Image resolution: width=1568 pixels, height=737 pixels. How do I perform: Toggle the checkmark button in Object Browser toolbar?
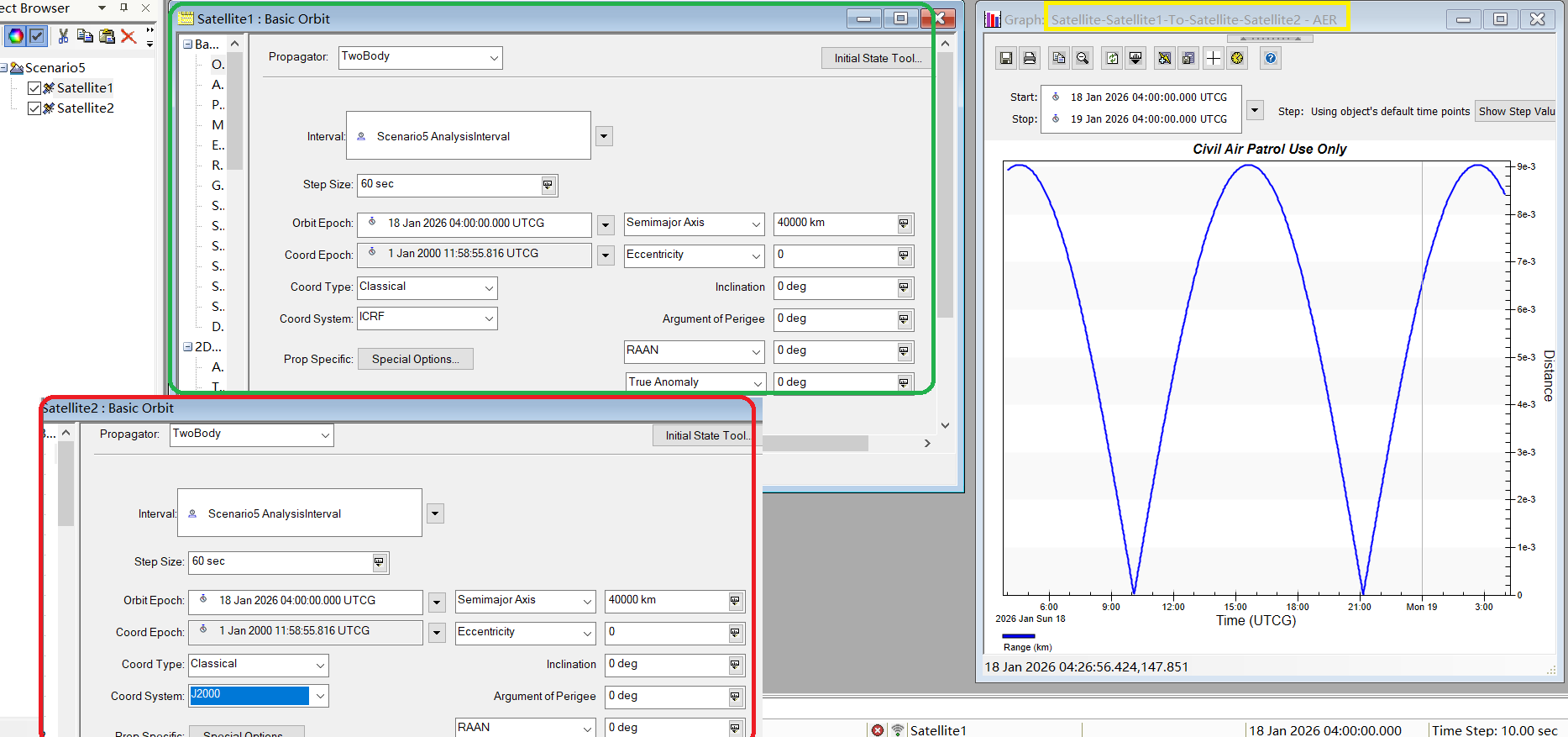pos(37,36)
